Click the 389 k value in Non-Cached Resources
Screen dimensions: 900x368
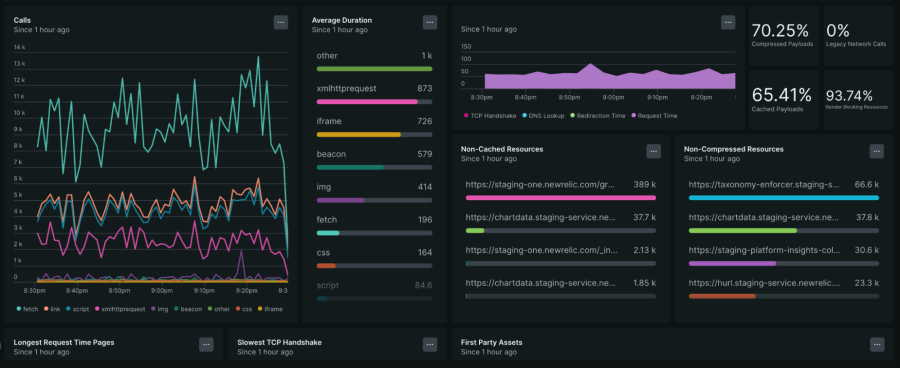pyautogui.click(x=645, y=185)
